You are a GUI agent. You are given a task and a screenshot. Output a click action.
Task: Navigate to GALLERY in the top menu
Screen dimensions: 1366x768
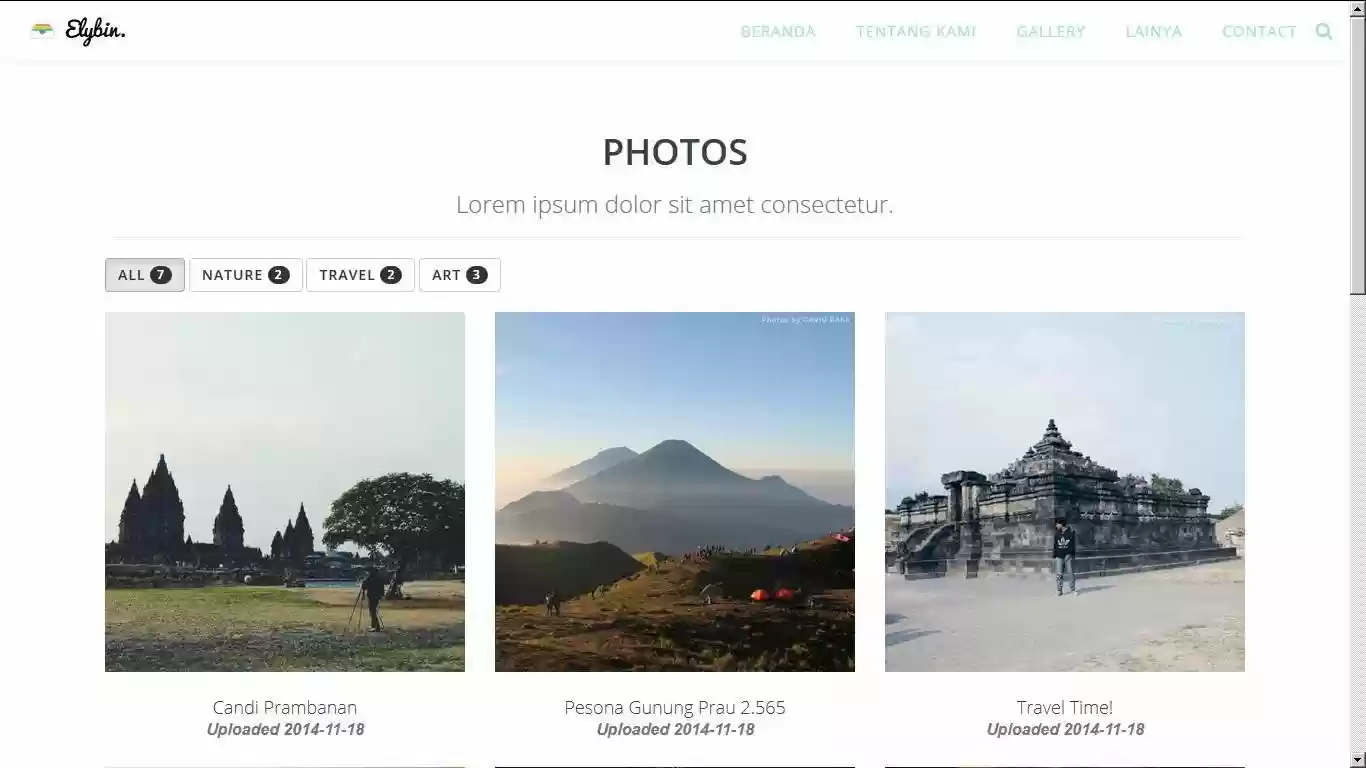[x=1050, y=31]
